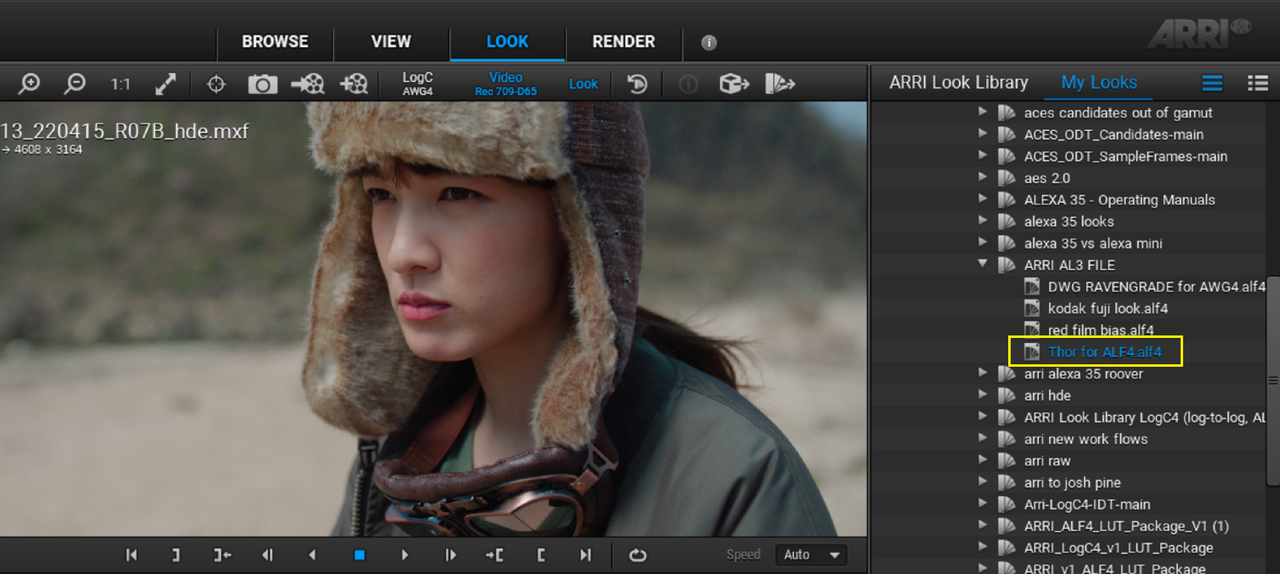Click the look file export icon
This screenshot has height=574, width=1280.
pos(780,84)
